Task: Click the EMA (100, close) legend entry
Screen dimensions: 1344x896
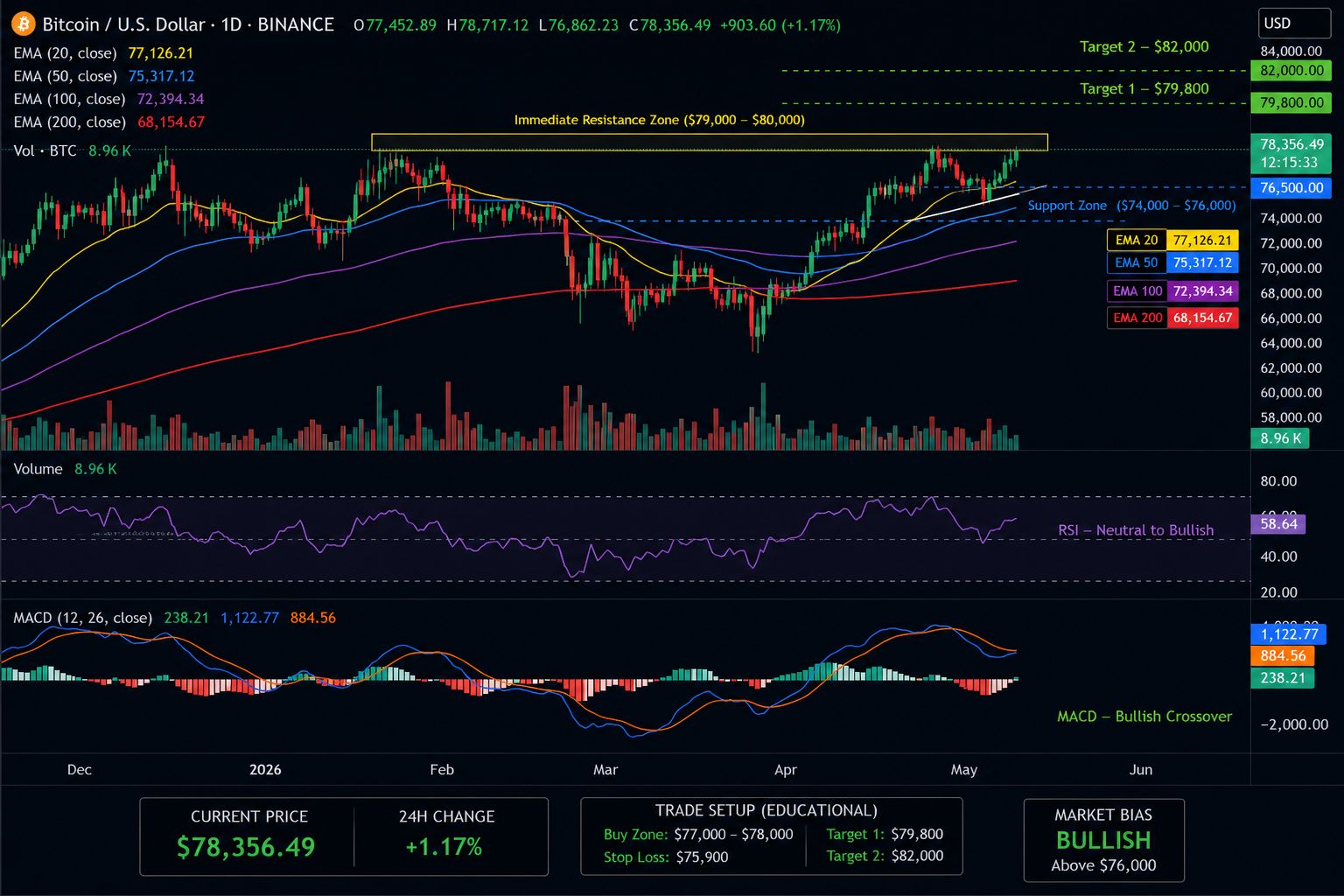Action: [x=108, y=99]
